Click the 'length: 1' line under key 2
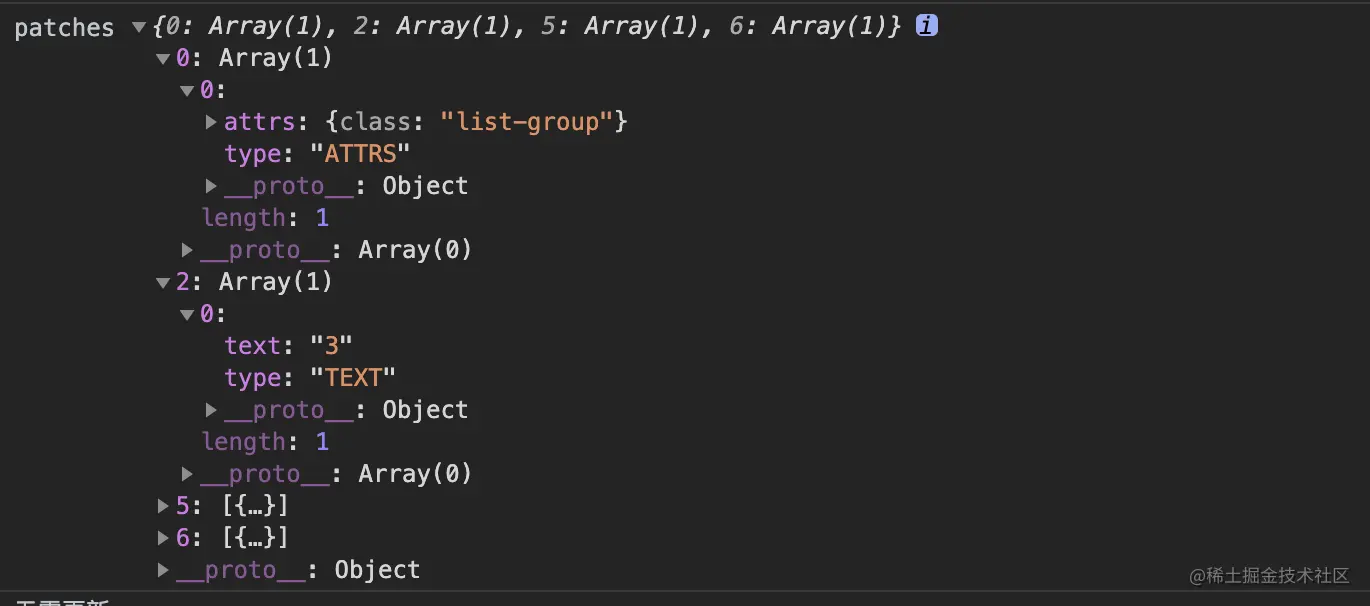The image size is (1370, 606). [x=265, y=442]
